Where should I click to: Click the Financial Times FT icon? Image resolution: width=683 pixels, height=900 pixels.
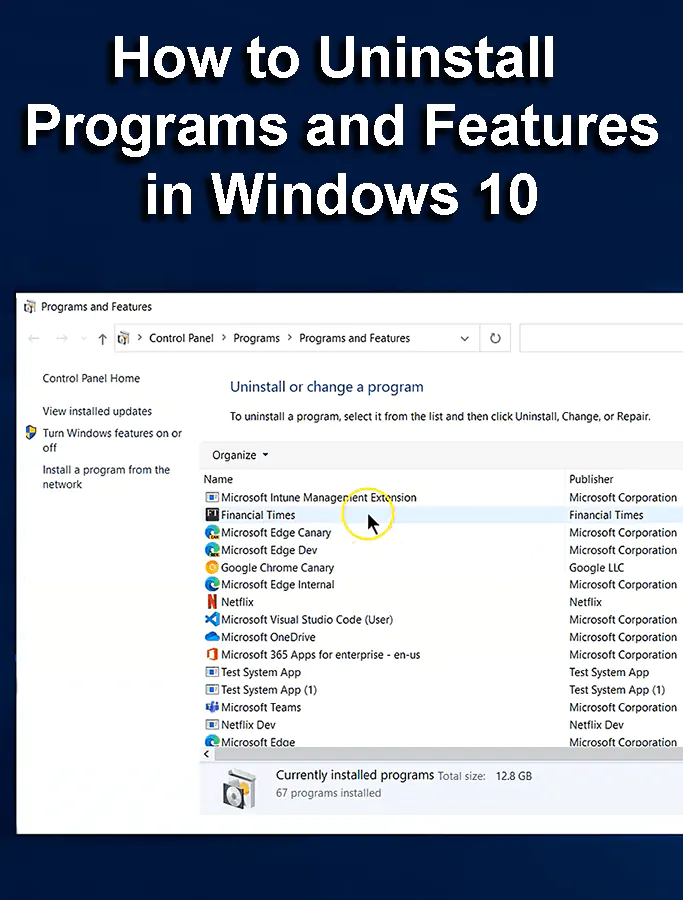point(212,514)
